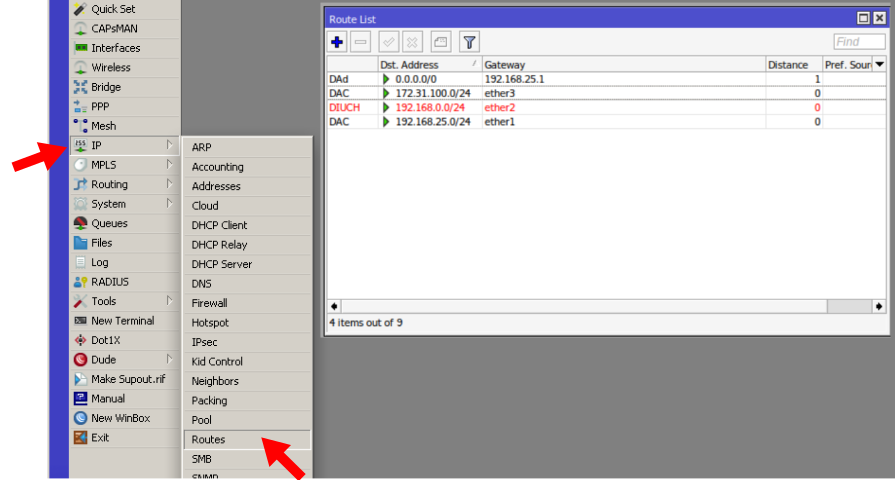Click the Gateway column header
This screenshot has height=480, width=895.
(x=620, y=65)
